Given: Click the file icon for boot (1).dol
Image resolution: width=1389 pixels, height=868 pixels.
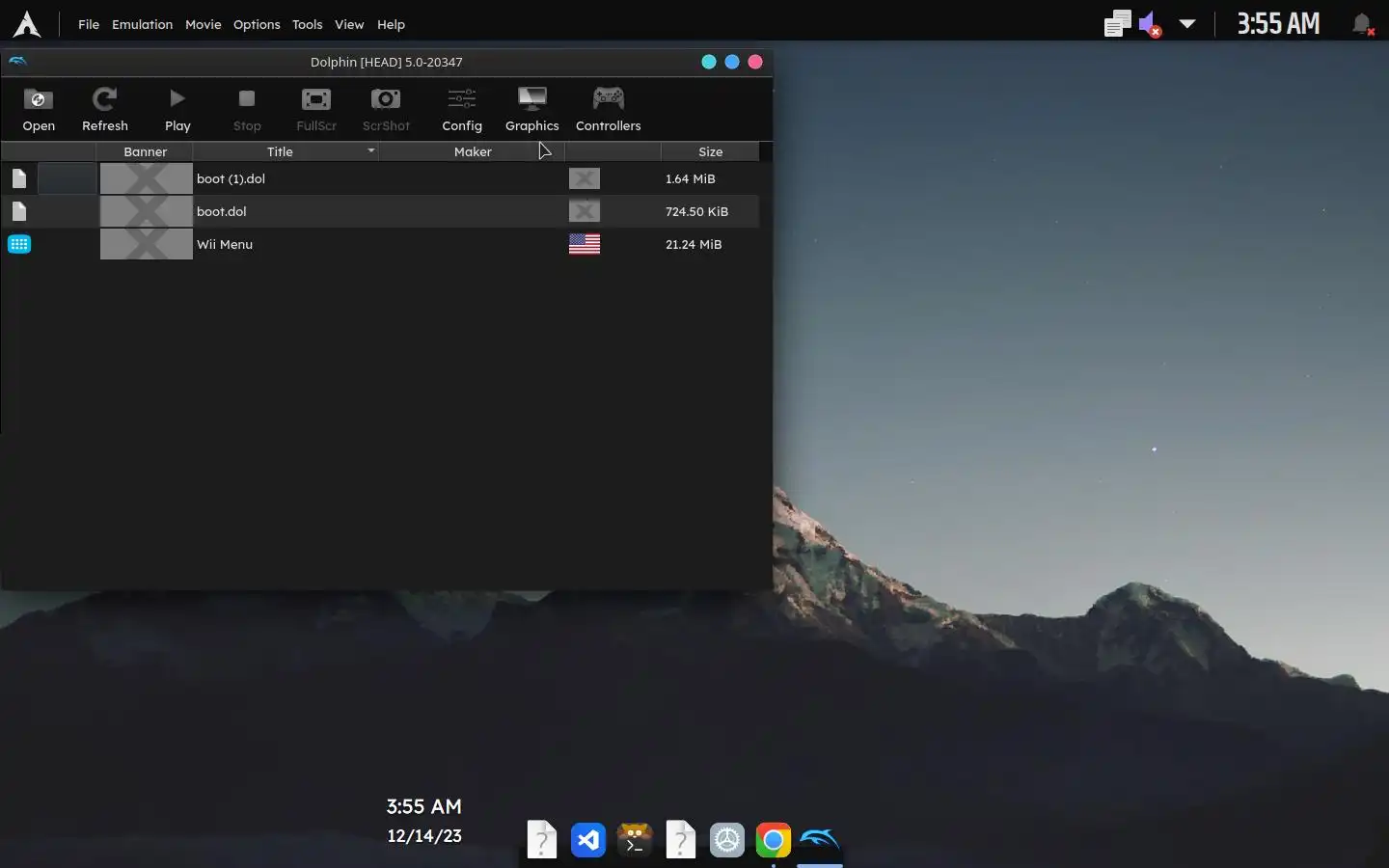Looking at the screenshot, I should 19,178.
